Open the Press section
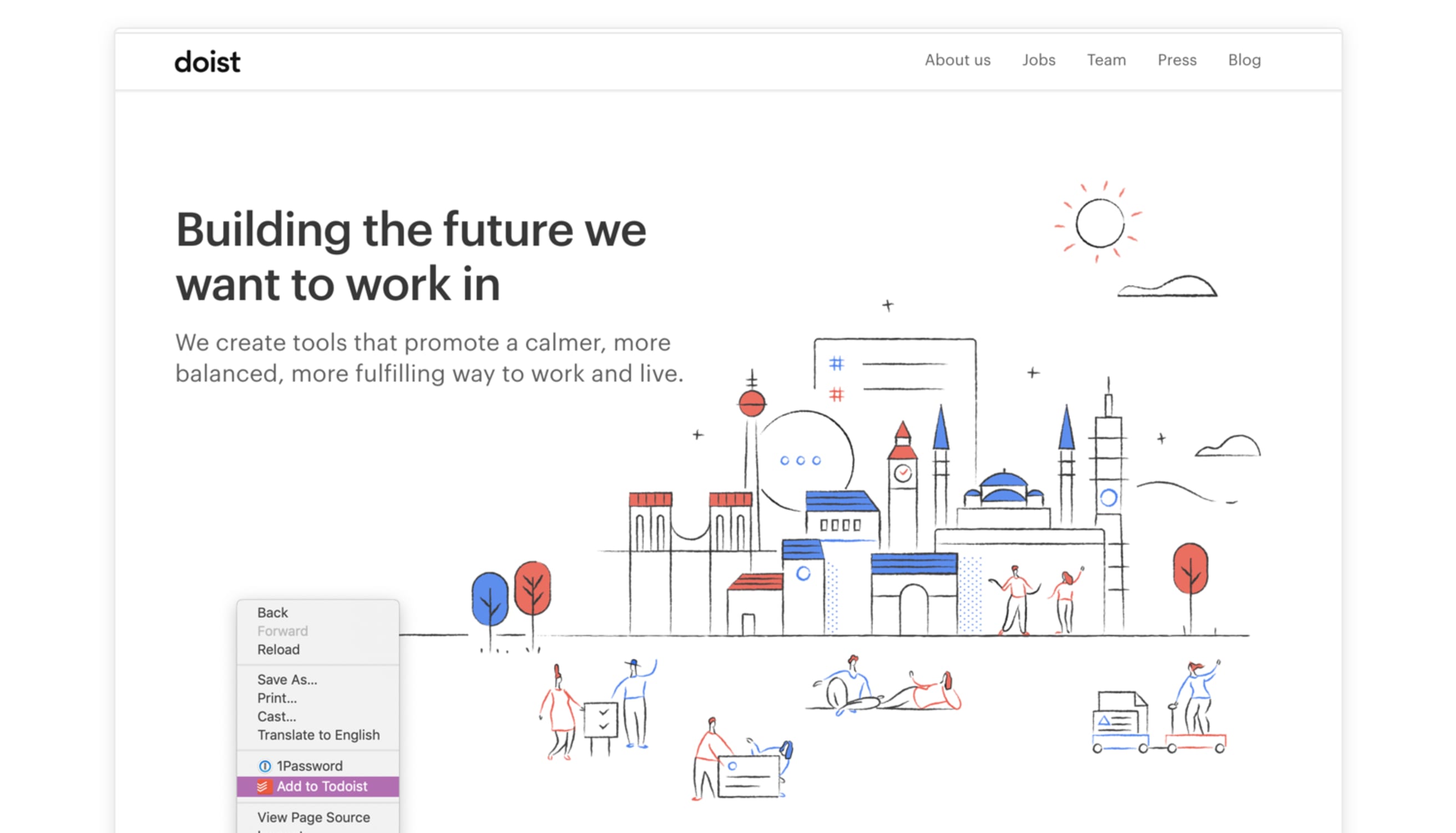 1177,60
